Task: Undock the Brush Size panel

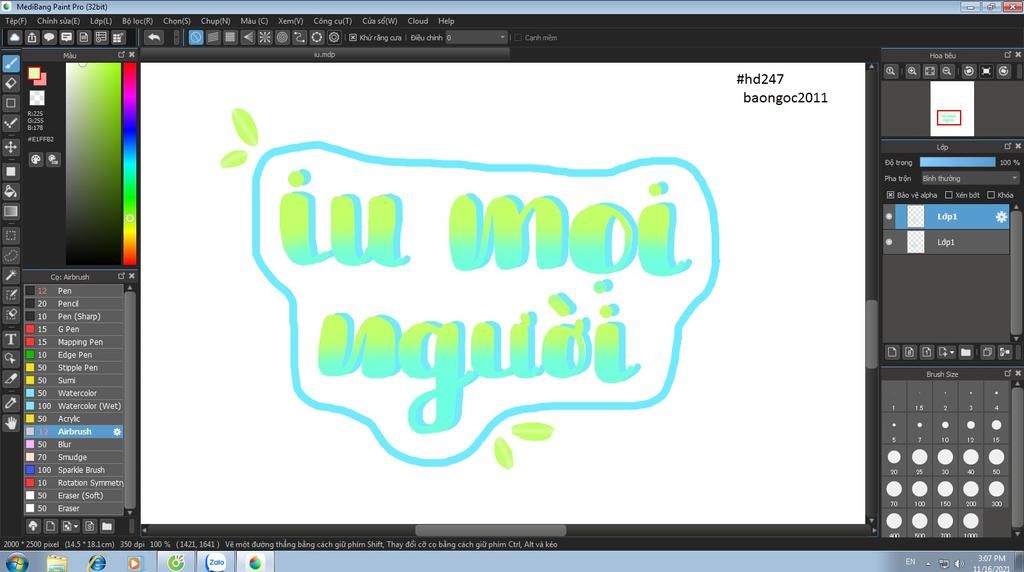Action: coord(1008,373)
